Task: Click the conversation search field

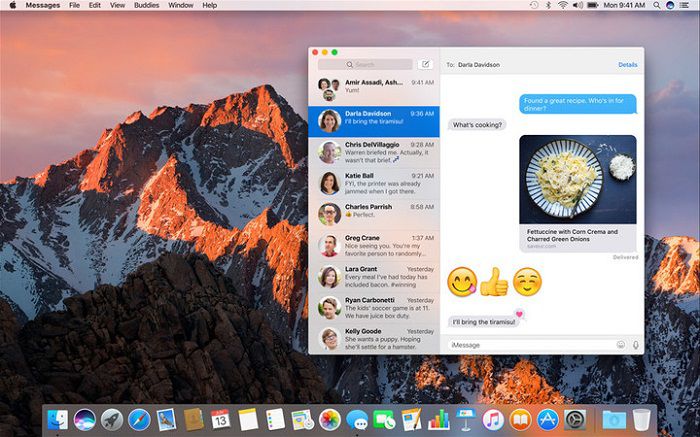Action: [365, 64]
